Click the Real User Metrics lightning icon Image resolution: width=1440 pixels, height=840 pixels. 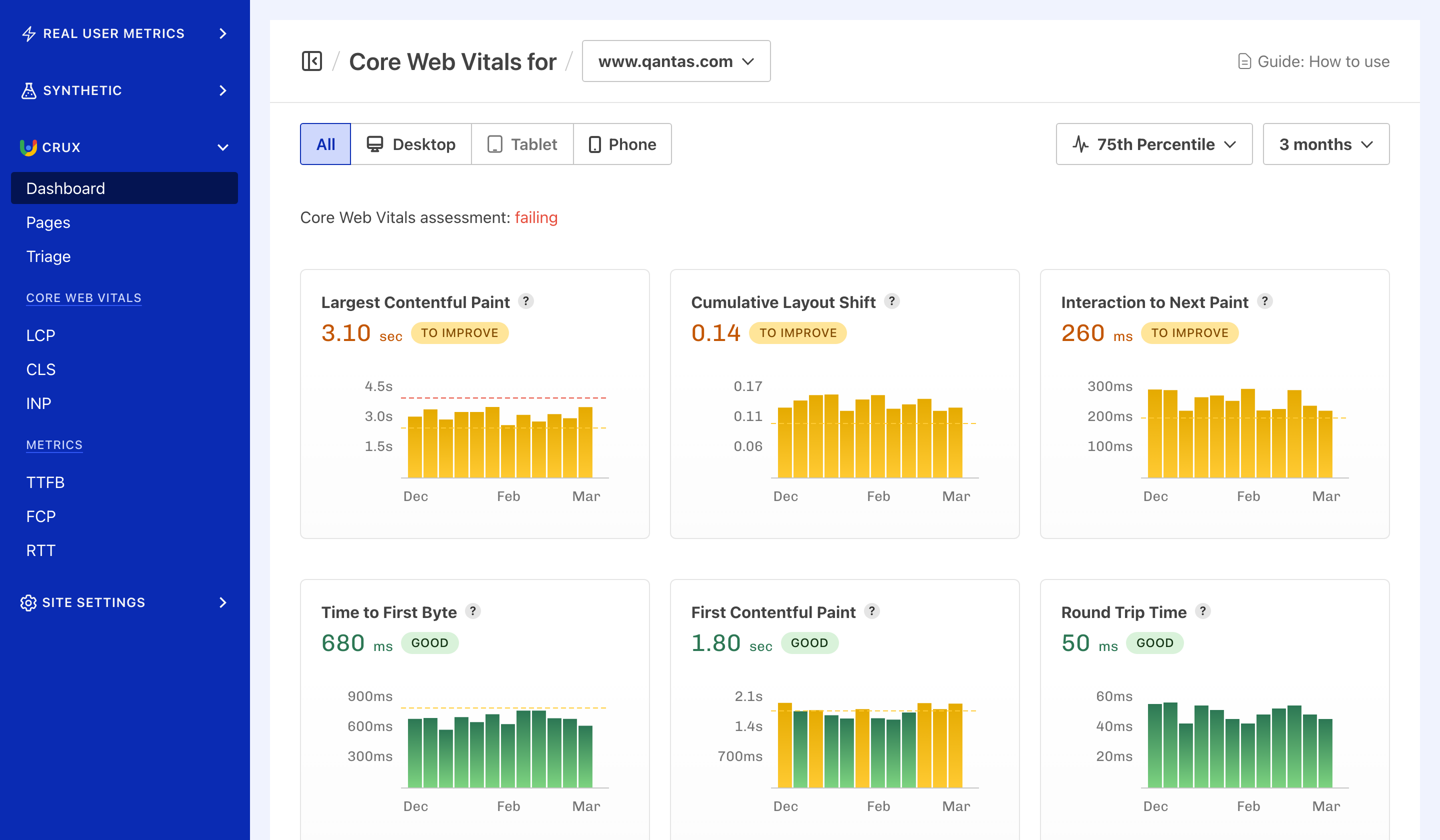(28, 33)
